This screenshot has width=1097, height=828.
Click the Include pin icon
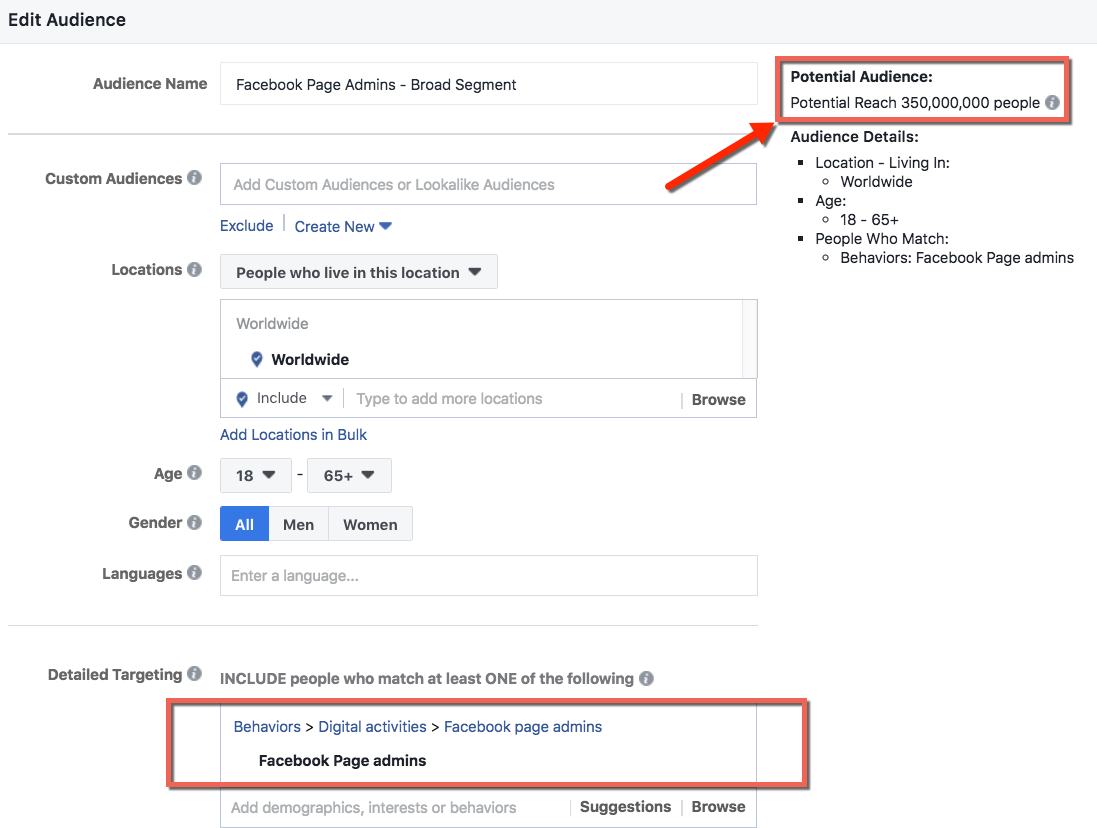click(242, 399)
